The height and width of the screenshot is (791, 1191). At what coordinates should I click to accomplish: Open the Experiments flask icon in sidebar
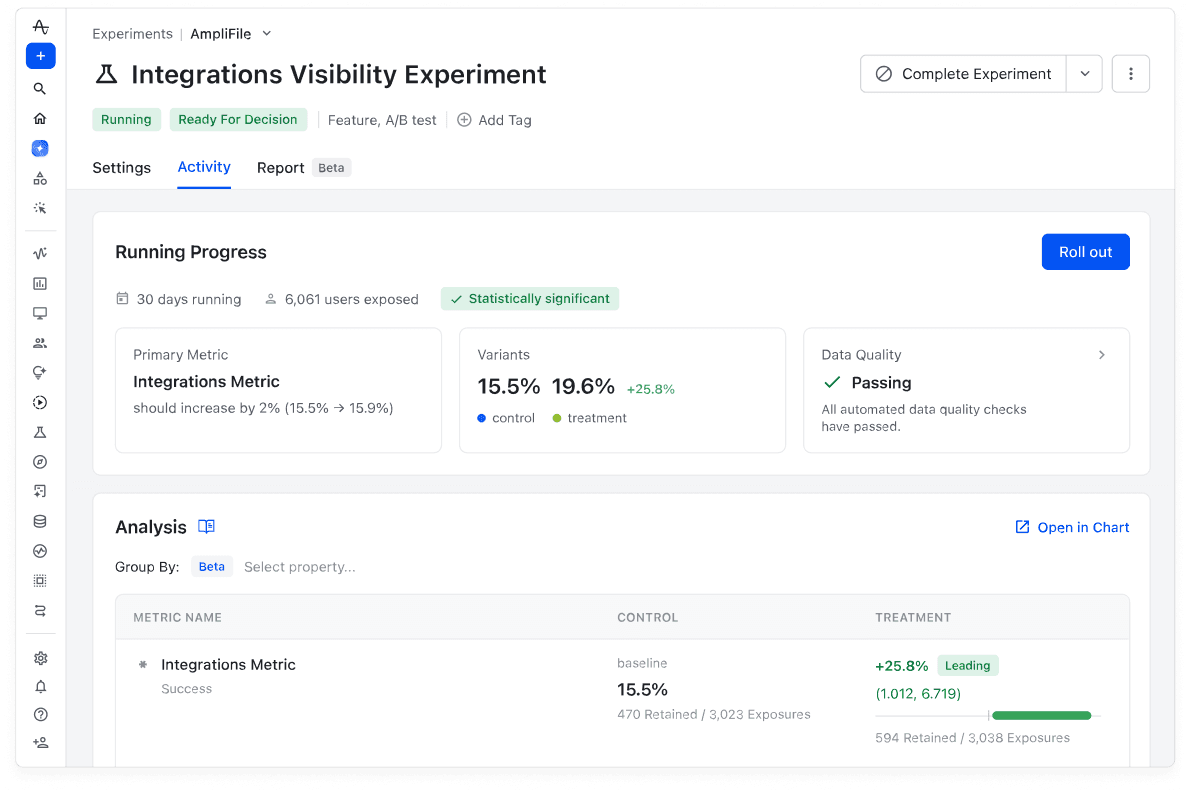(40, 432)
